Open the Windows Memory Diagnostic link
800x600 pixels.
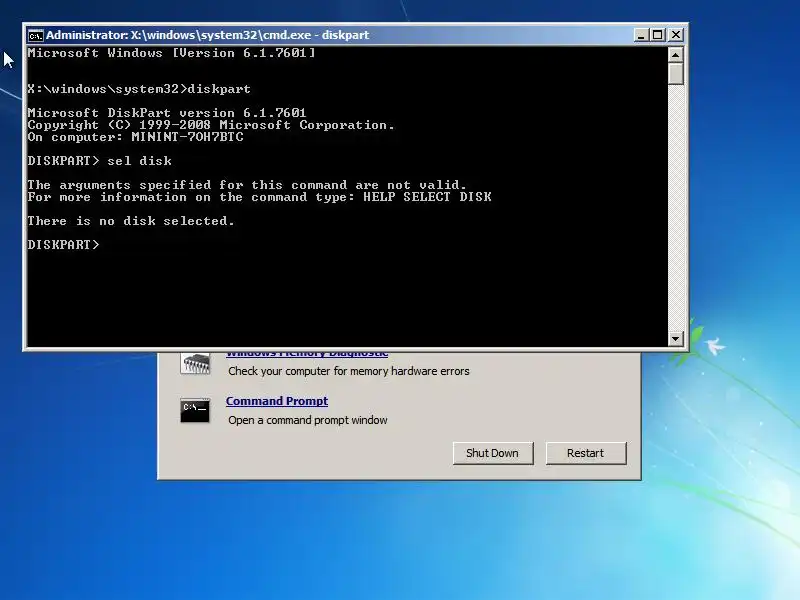(307, 354)
